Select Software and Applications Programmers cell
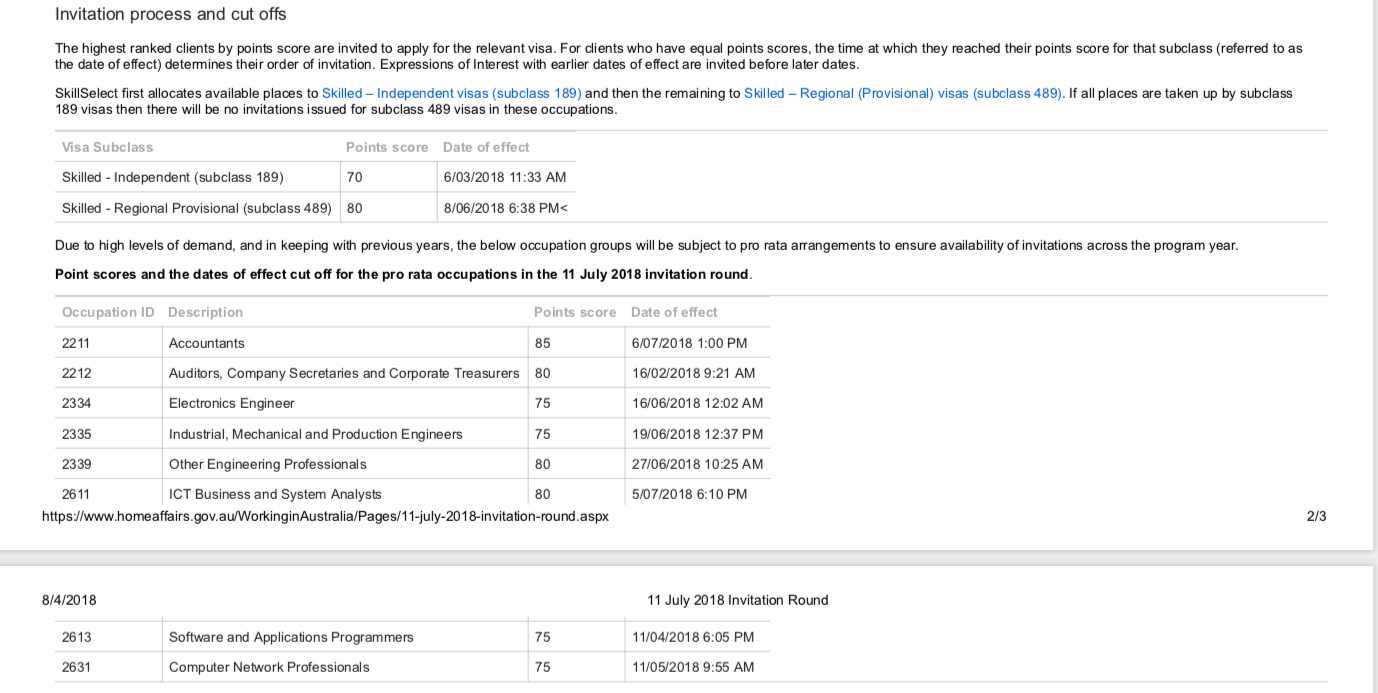The width and height of the screenshot is (1378, 693). pos(291,637)
